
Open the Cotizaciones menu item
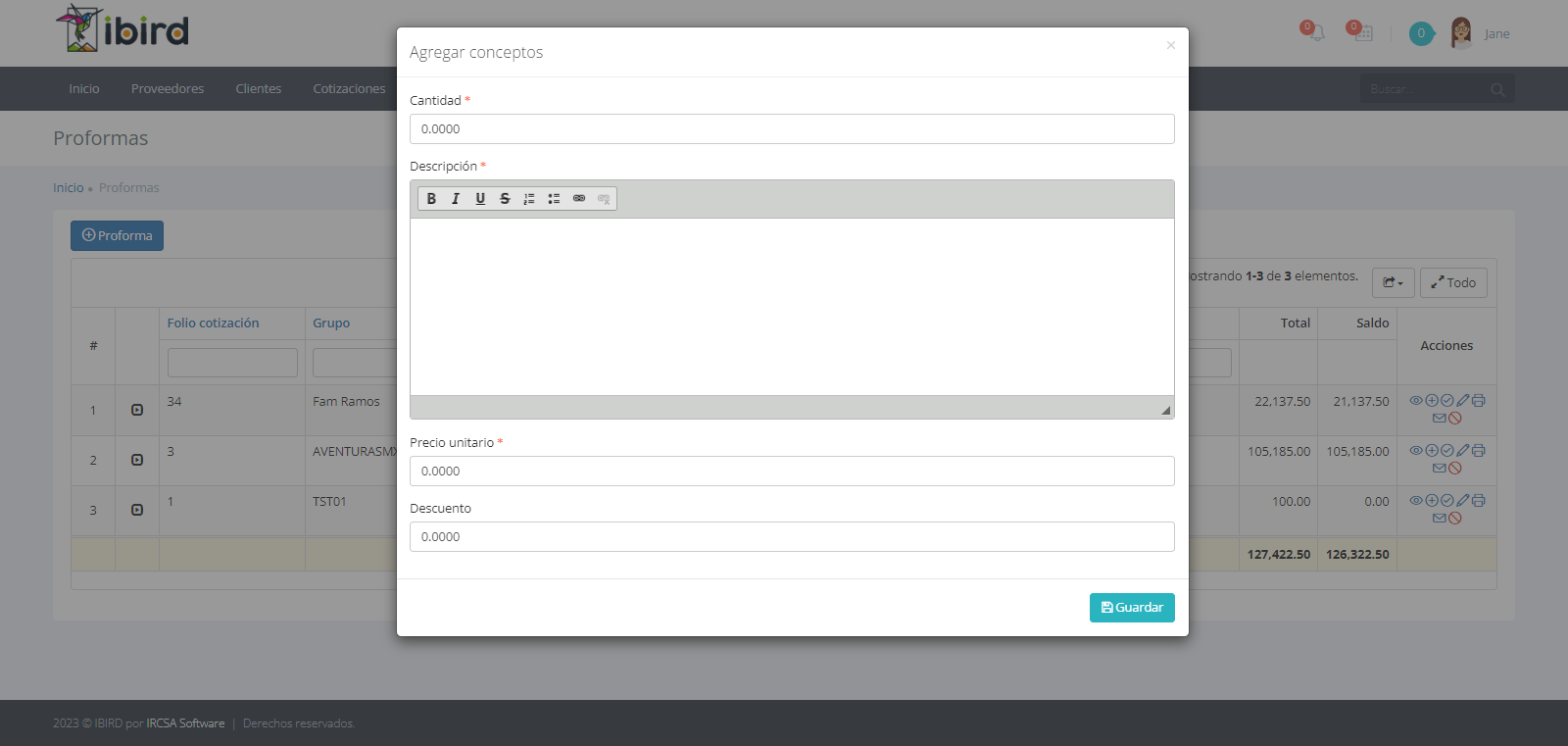[349, 88]
